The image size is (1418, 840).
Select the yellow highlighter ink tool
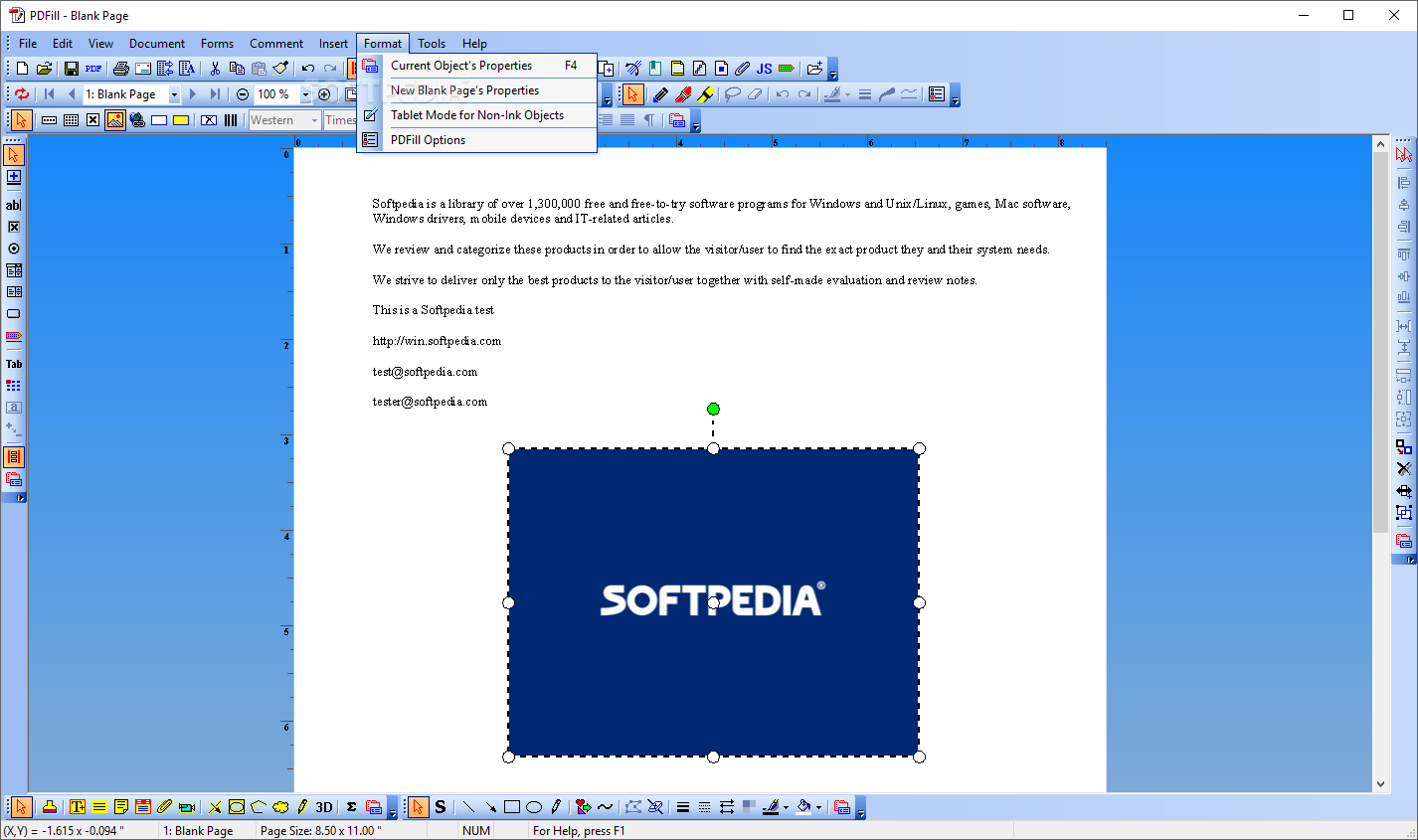[x=705, y=94]
